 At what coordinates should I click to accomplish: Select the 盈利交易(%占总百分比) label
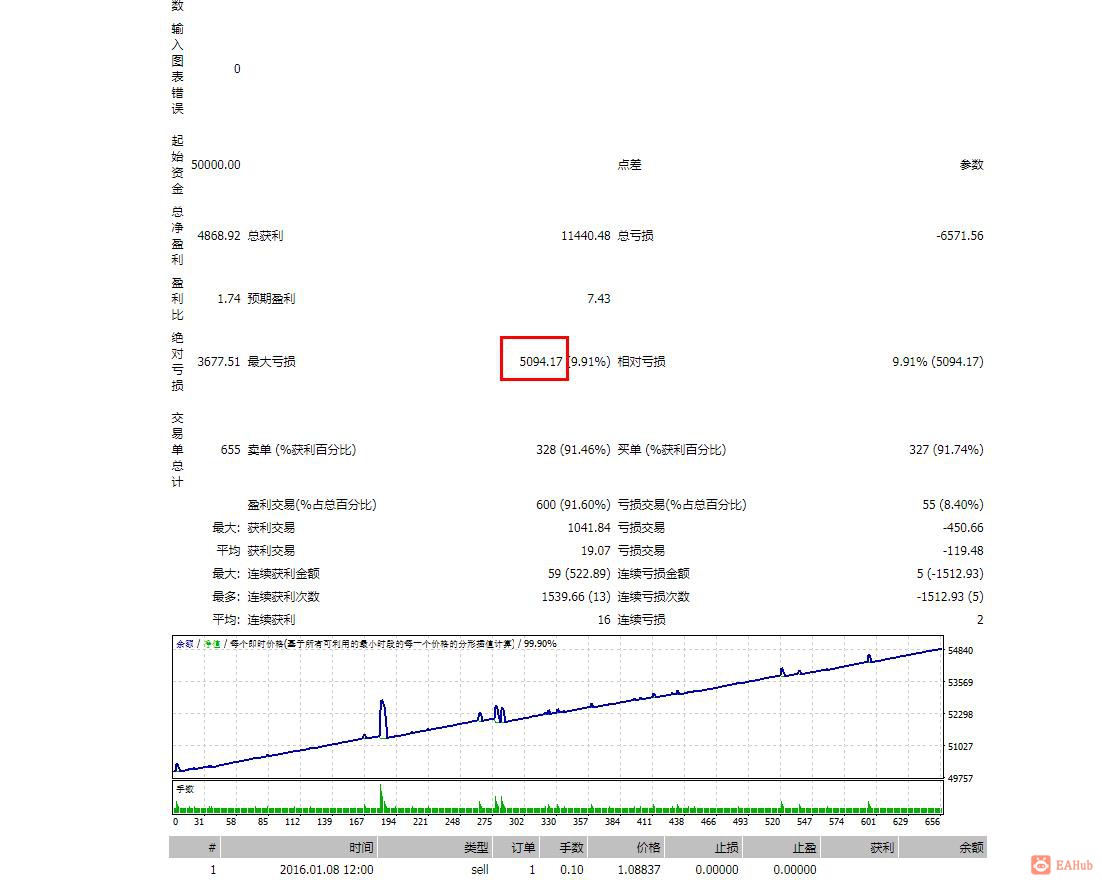tap(312, 505)
